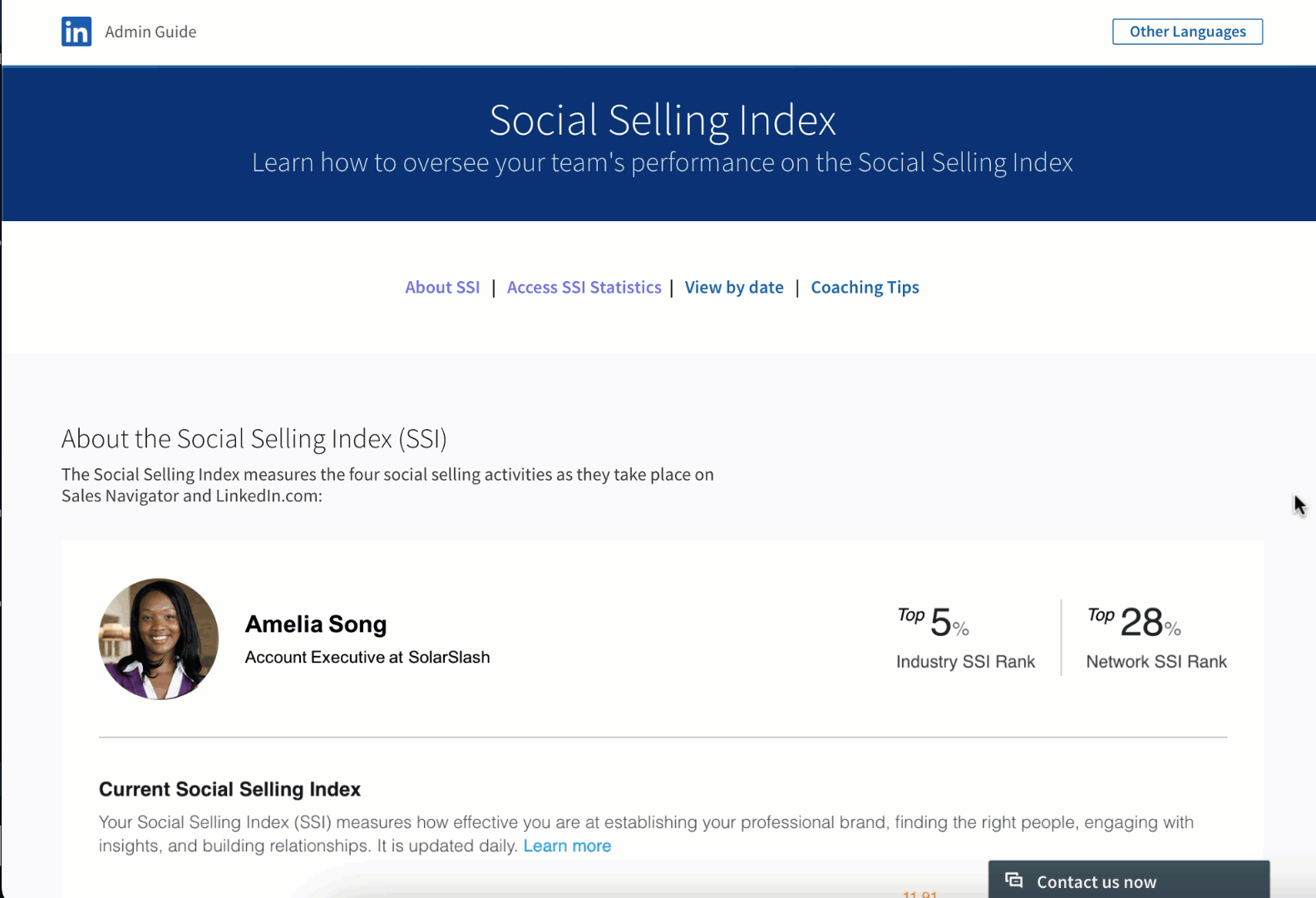The image size is (1316, 898).
Task: Click Account Executive at SolarSlash text
Action: (x=367, y=657)
